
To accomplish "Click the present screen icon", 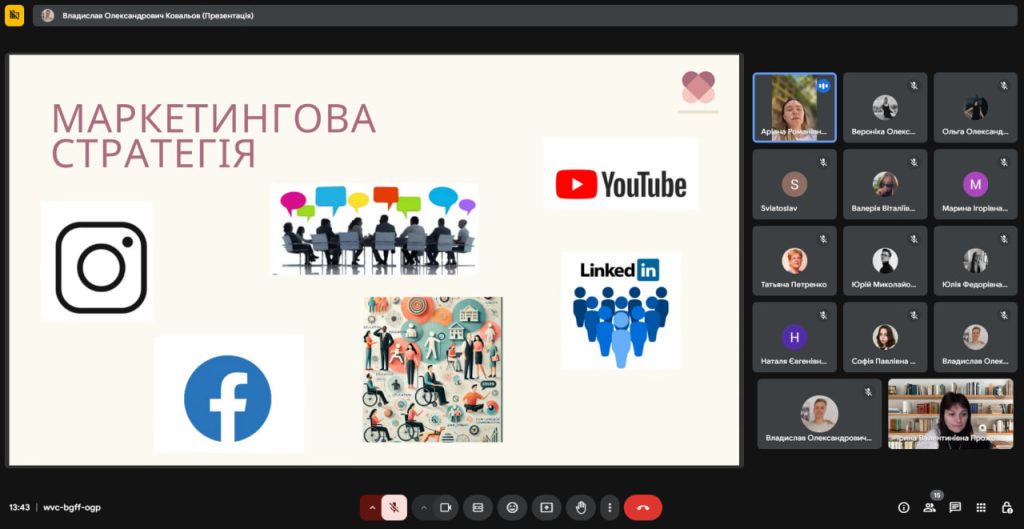I will coord(546,507).
